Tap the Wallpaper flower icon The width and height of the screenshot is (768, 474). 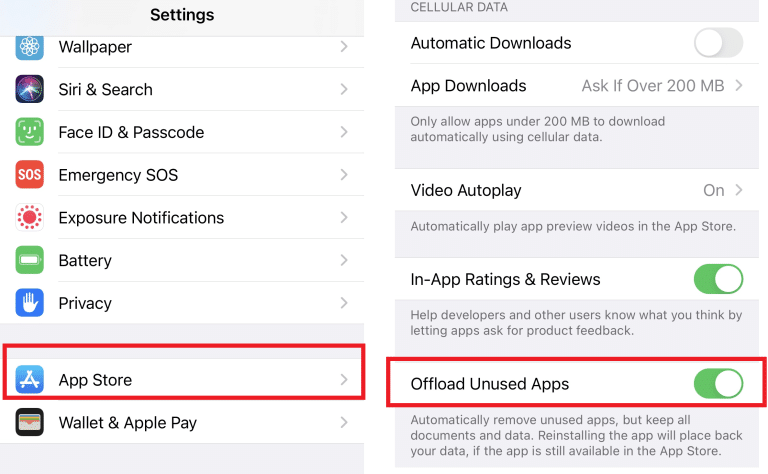30,47
